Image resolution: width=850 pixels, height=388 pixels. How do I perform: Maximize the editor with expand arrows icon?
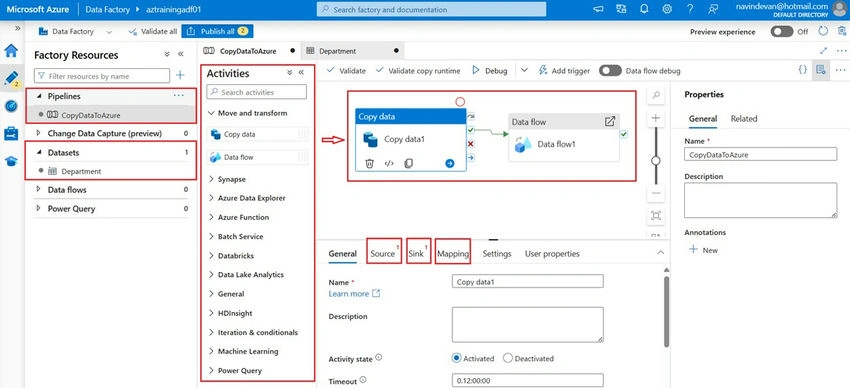coord(823,50)
